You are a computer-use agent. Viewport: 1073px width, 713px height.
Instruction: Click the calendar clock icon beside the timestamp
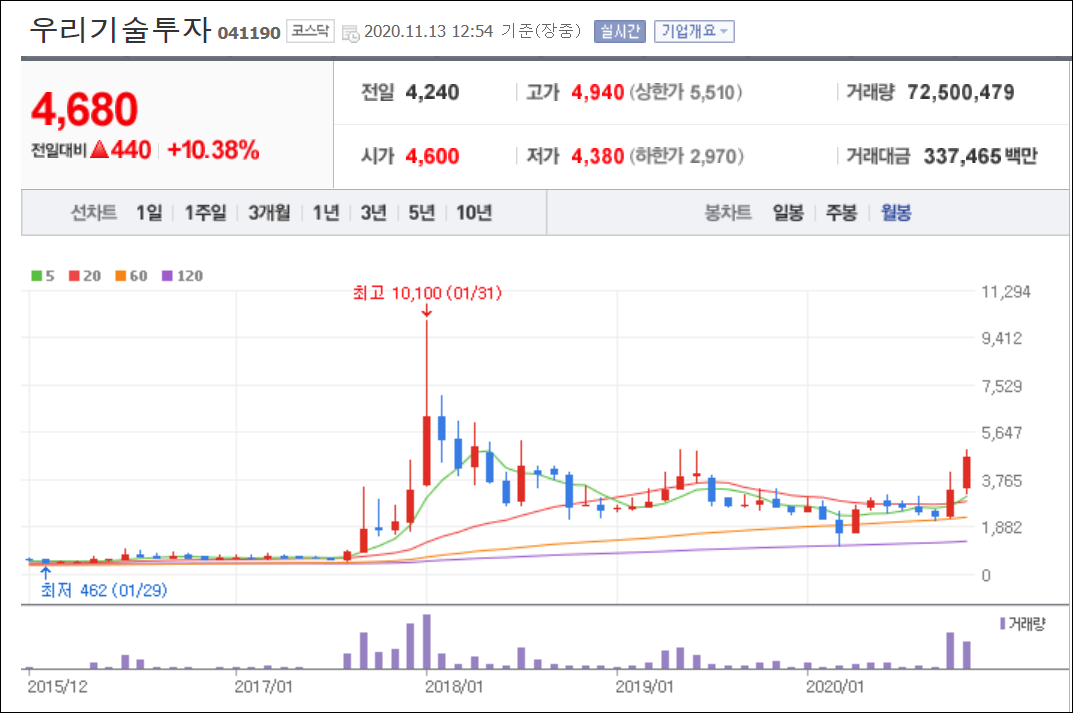coord(350,33)
